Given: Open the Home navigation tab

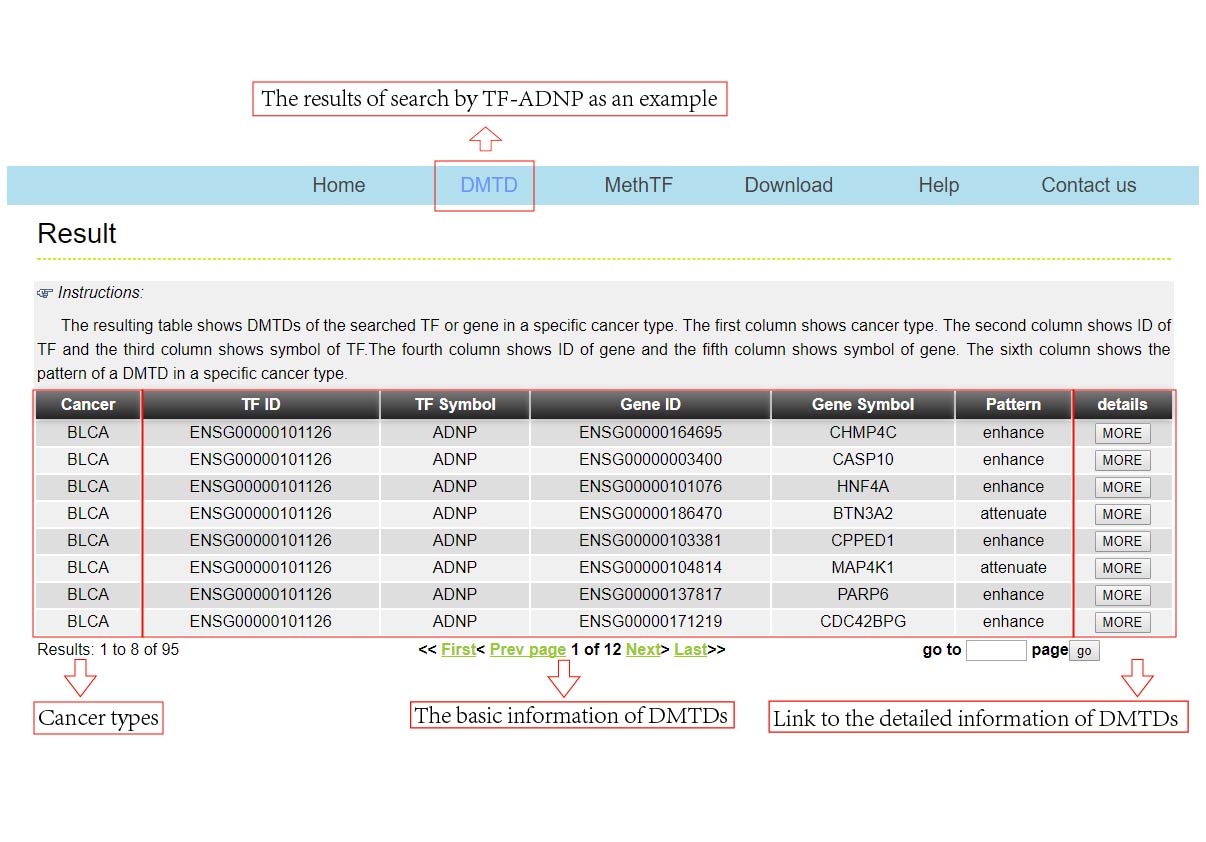Looking at the screenshot, I should pos(338,185).
